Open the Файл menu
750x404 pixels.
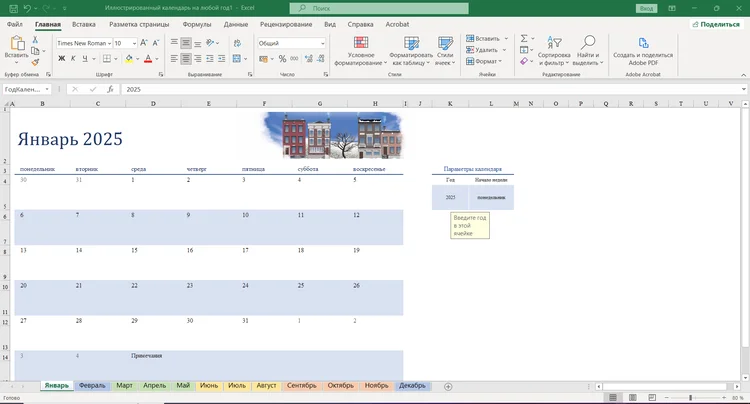(15, 24)
